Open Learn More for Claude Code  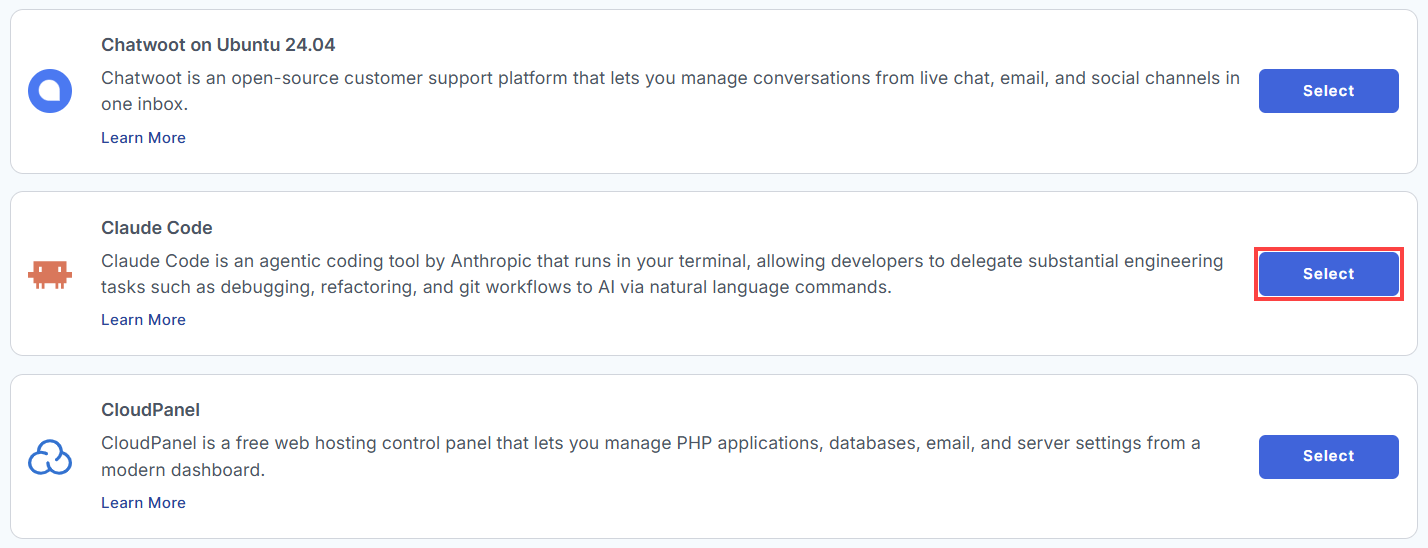click(143, 320)
